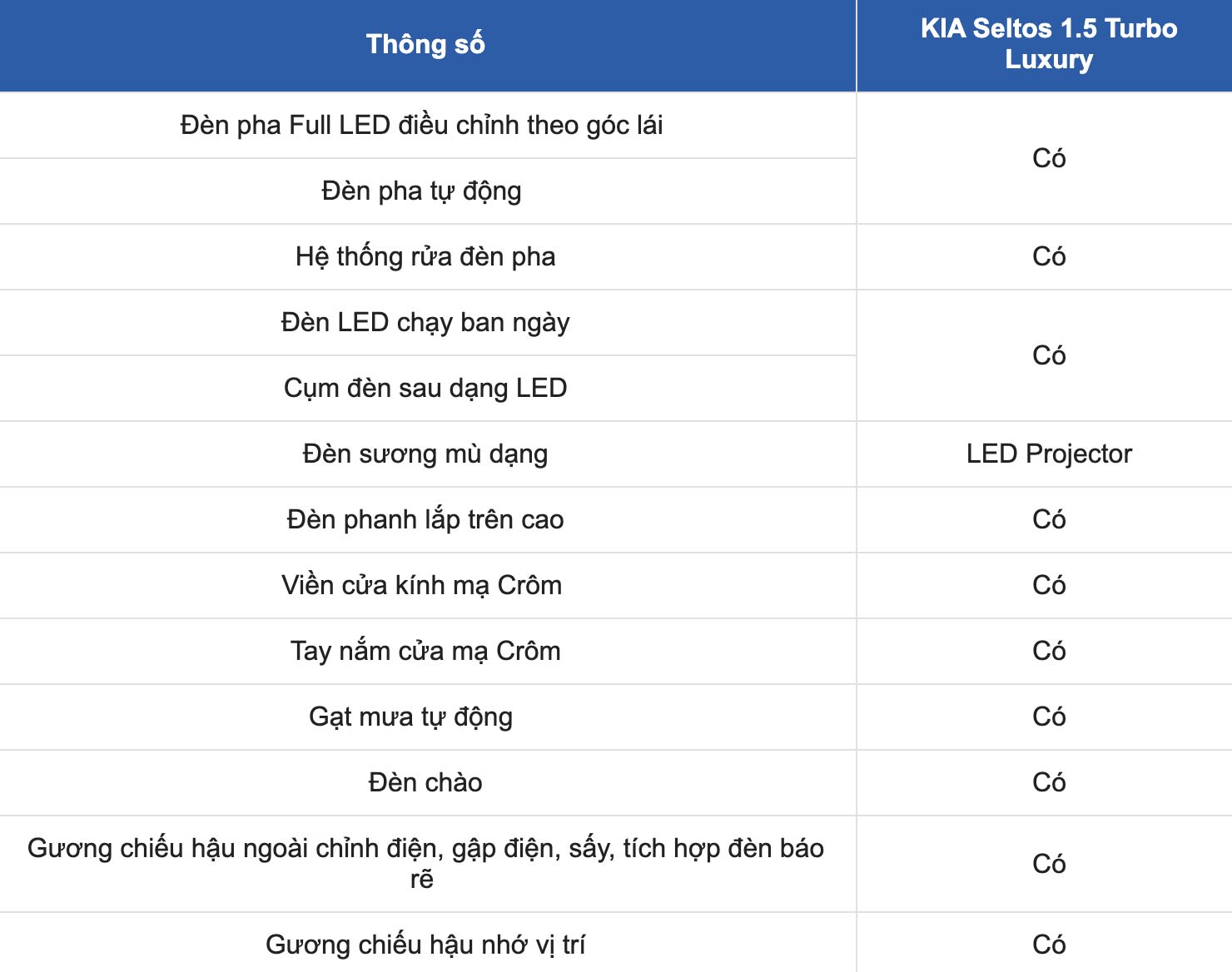Click the 'KIA Seltos 1.5 Turbo Luxury' header
The width and height of the screenshot is (1232, 972).
pos(1048,44)
